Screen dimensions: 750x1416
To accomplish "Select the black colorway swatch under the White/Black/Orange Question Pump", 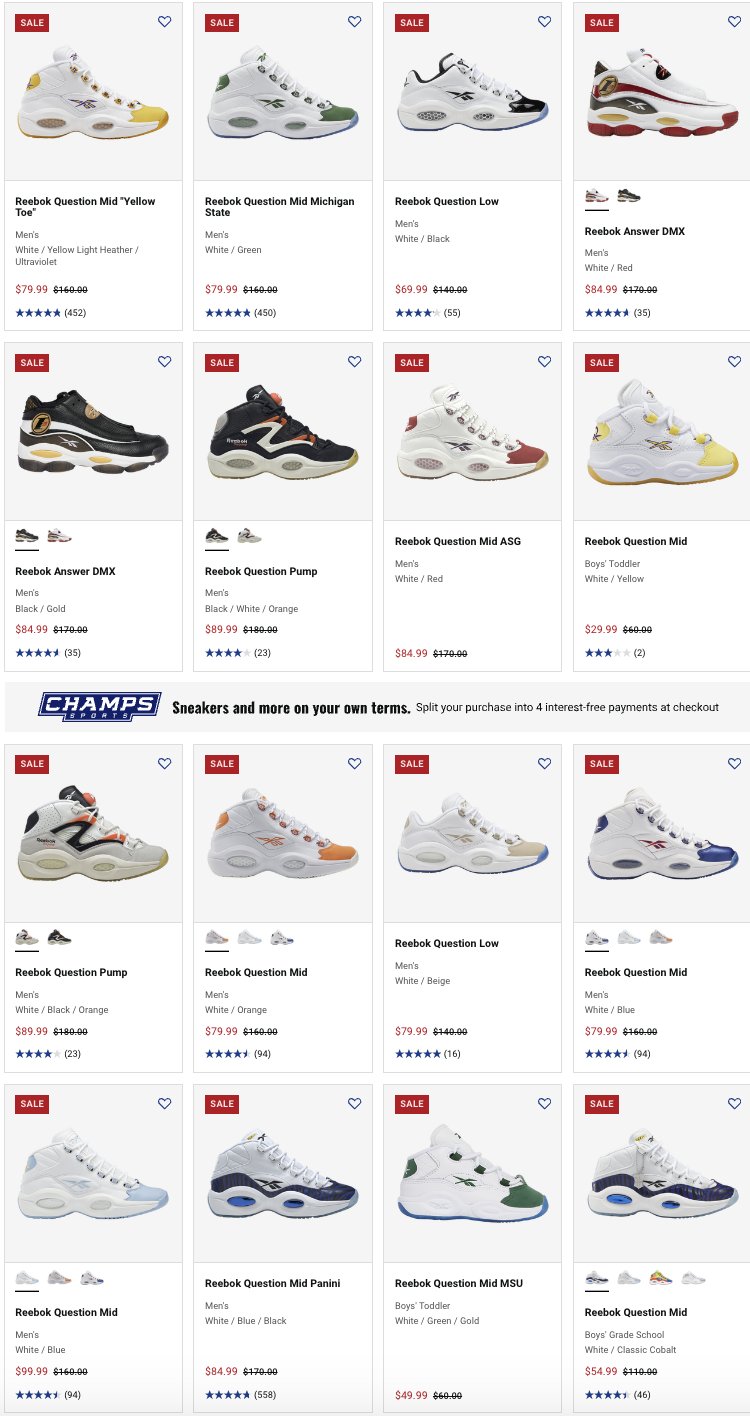I will (x=59, y=938).
